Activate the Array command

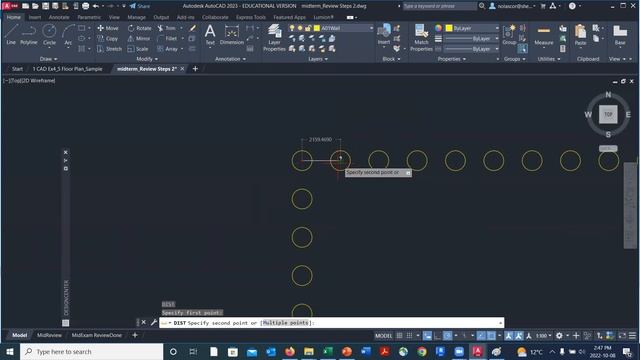tap(167, 49)
